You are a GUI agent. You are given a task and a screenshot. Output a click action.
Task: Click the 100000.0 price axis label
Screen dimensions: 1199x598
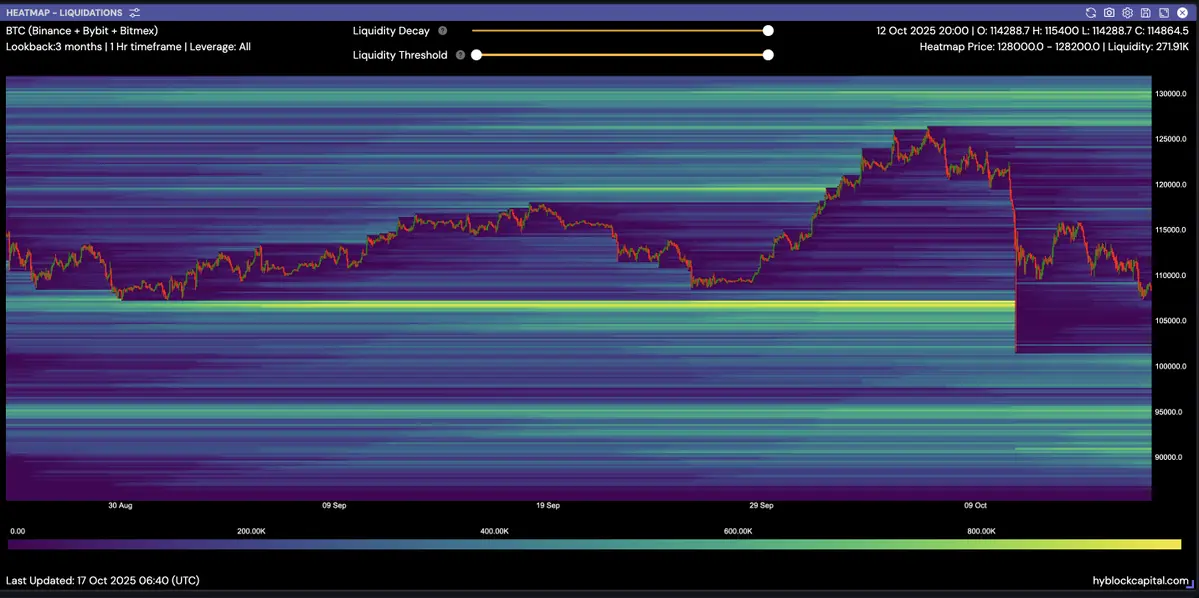click(1170, 366)
